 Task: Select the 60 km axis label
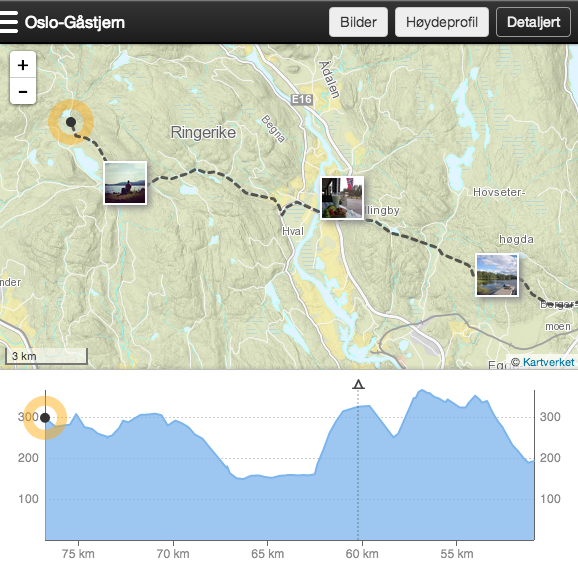[x=362, y=554]
